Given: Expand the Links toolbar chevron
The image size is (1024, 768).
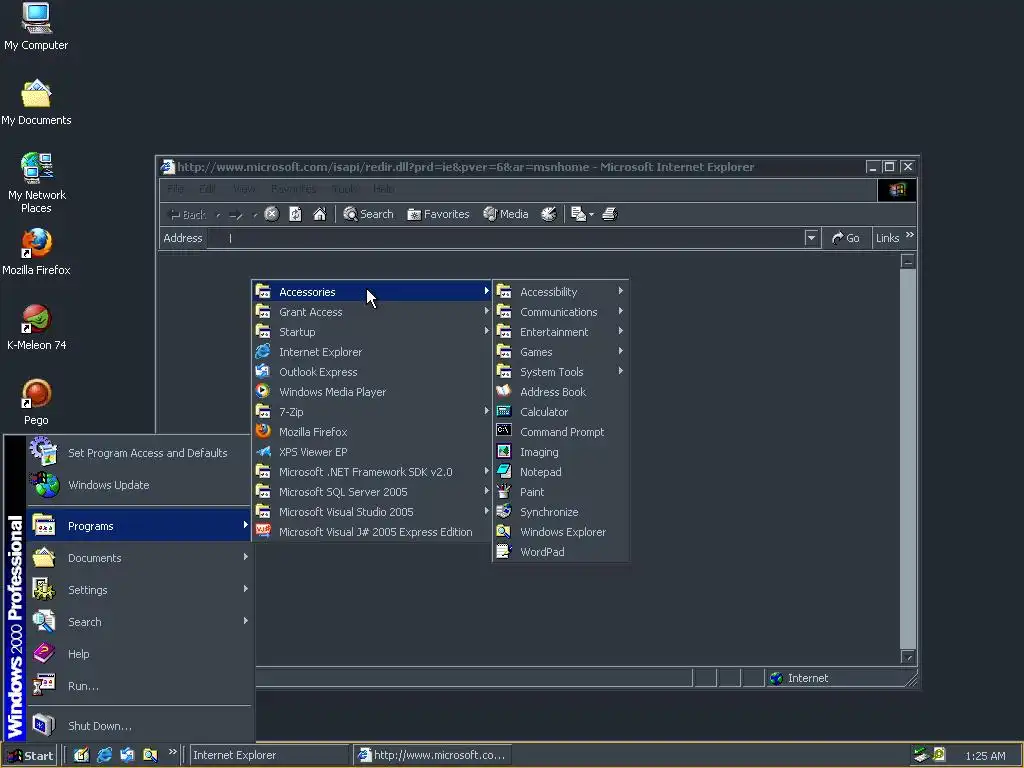Looking at the screenshot, I should pos(910,235).
